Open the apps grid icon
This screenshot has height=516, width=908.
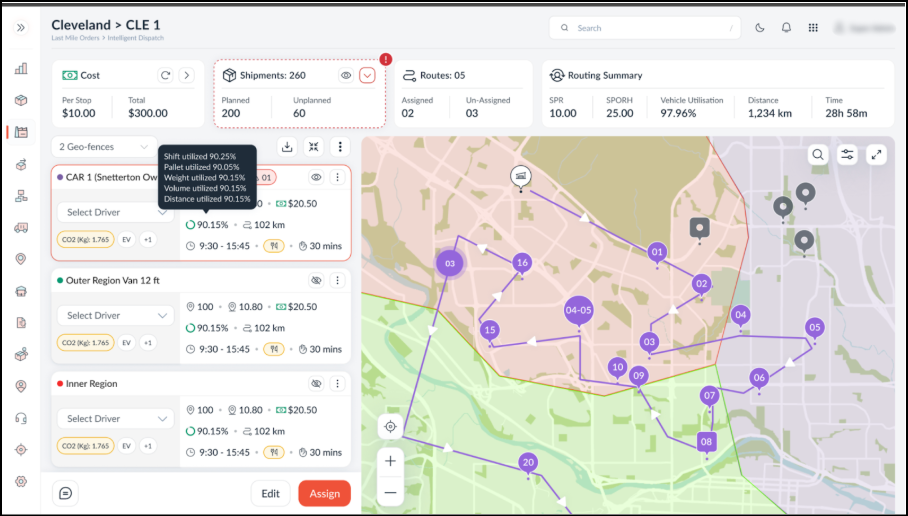click(x=813, y=28)
